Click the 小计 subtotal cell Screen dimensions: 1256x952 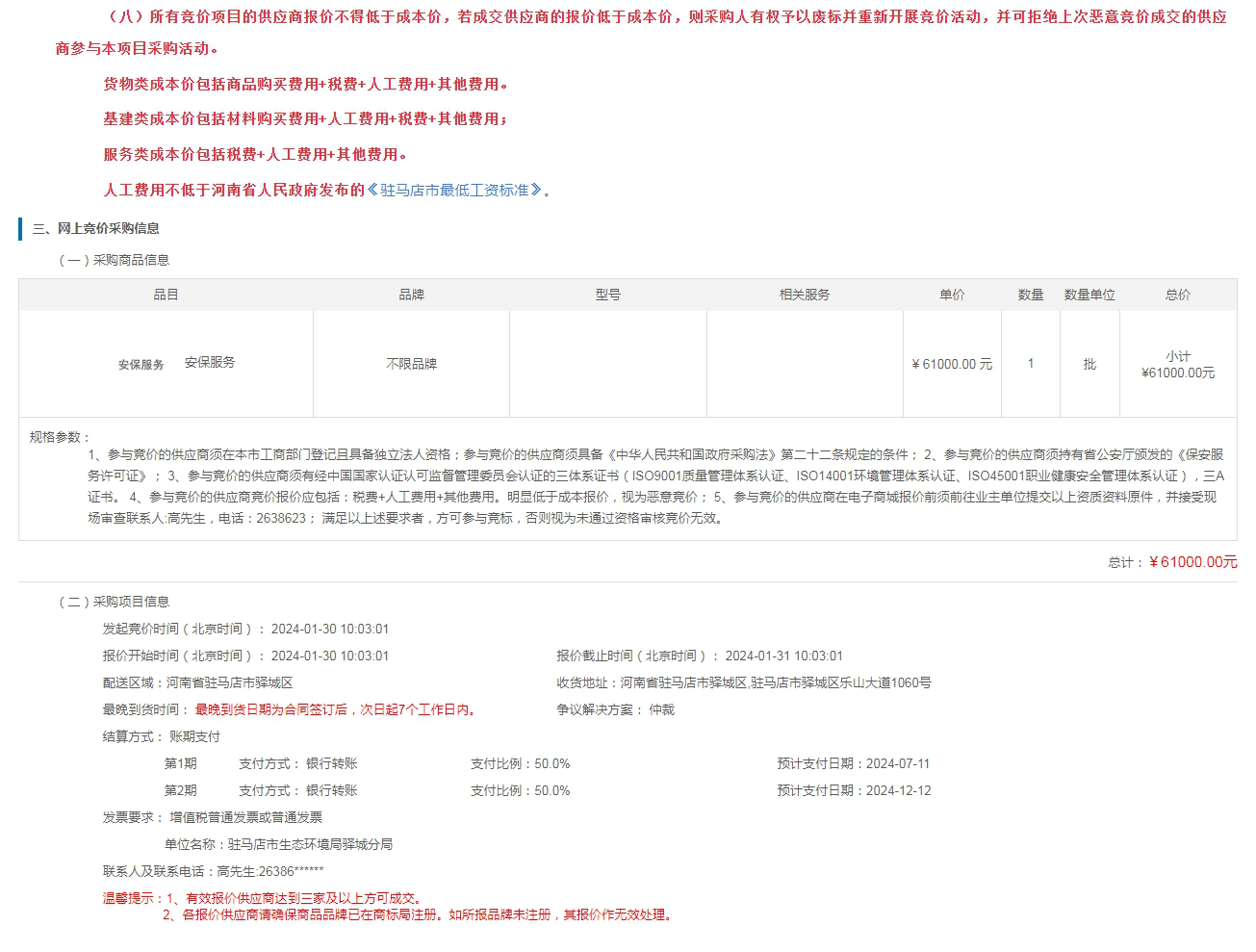(1178, 365)
